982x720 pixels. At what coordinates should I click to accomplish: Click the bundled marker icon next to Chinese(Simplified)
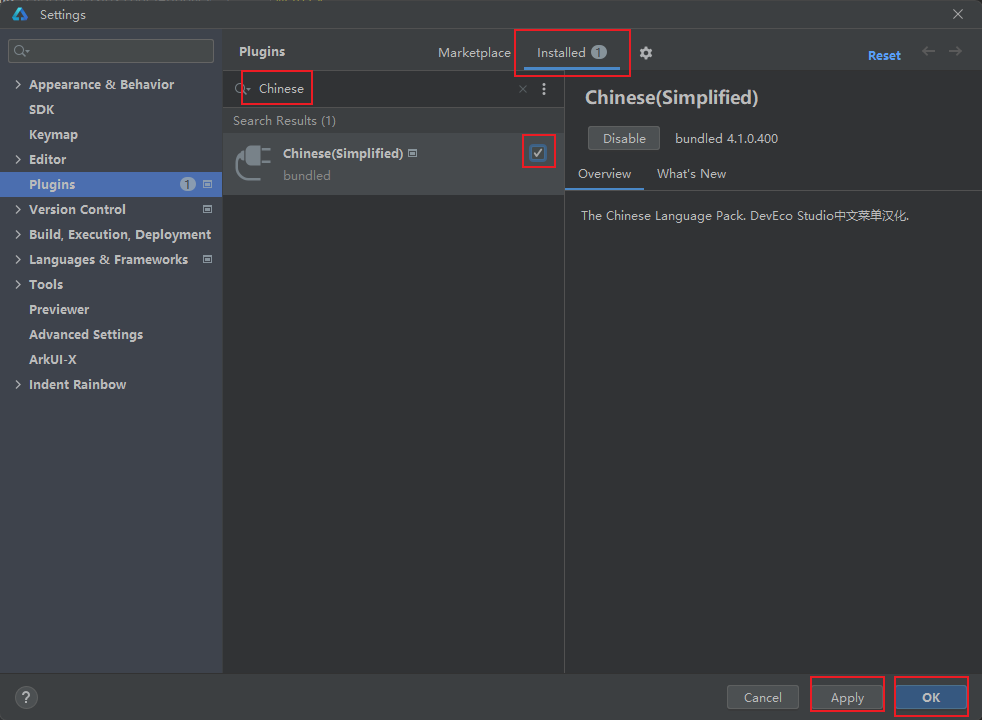tap(413, 153)
